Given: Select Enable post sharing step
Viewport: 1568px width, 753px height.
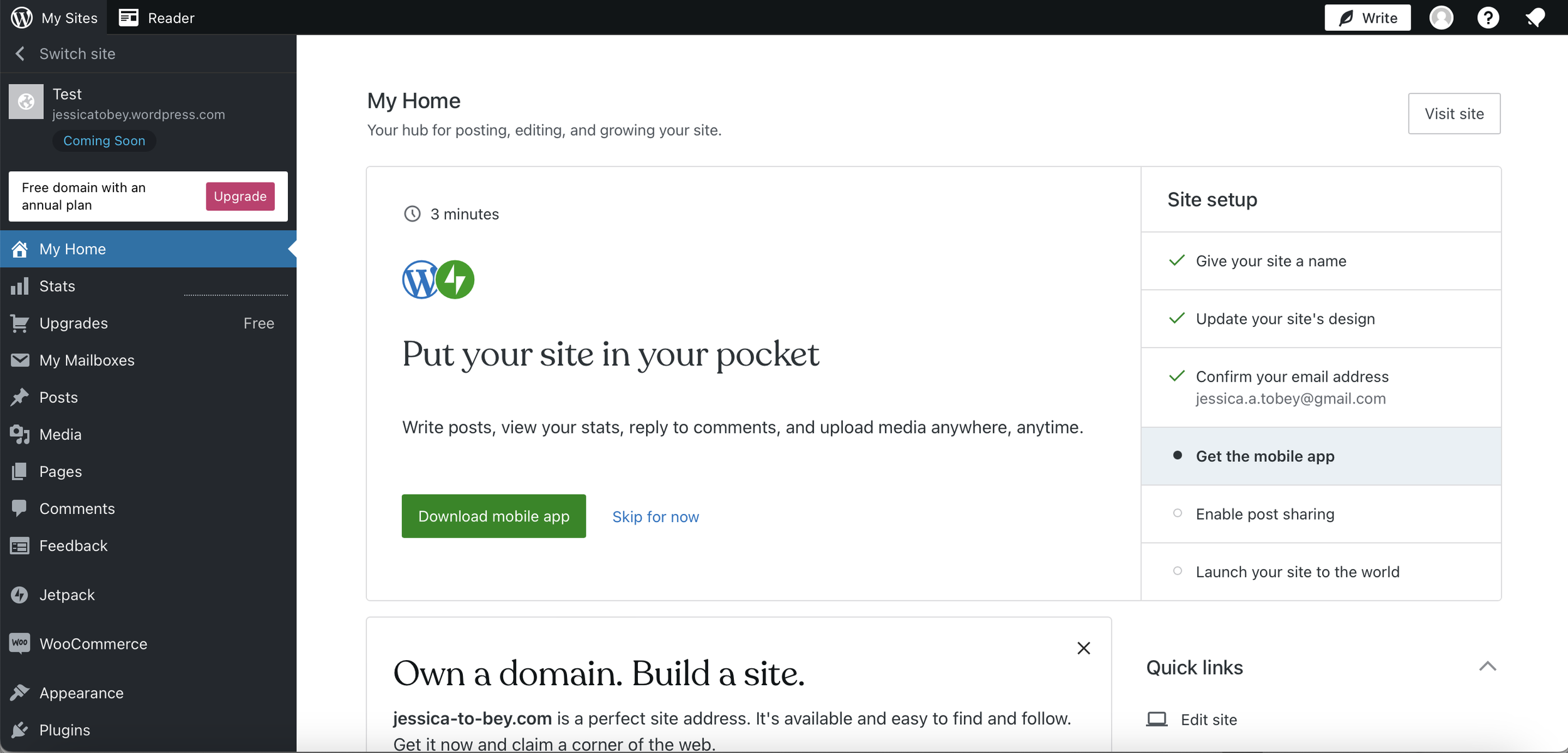Looking at the screenshot, I should coord(1321,514).
